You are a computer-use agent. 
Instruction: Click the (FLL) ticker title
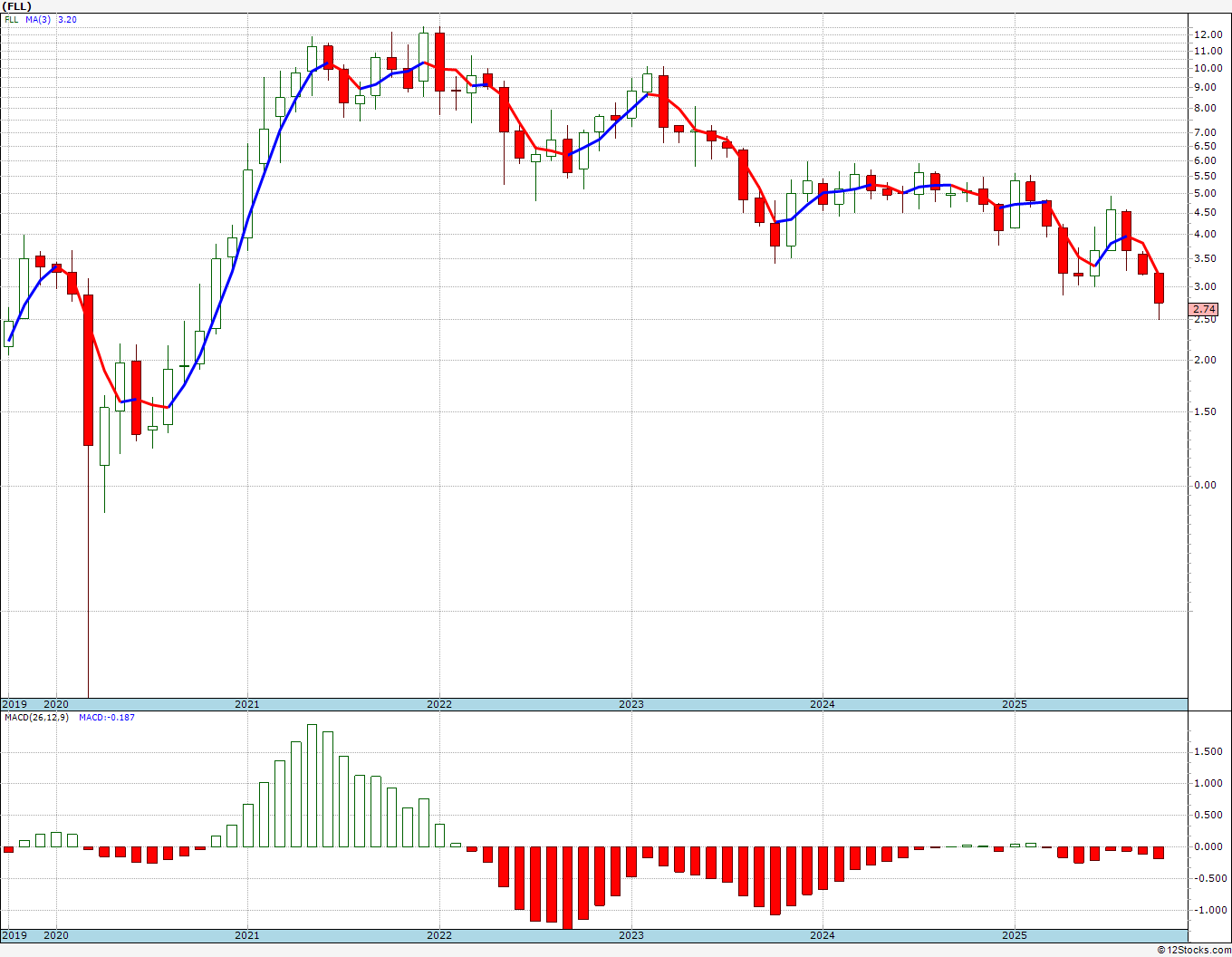coord(16,6)
